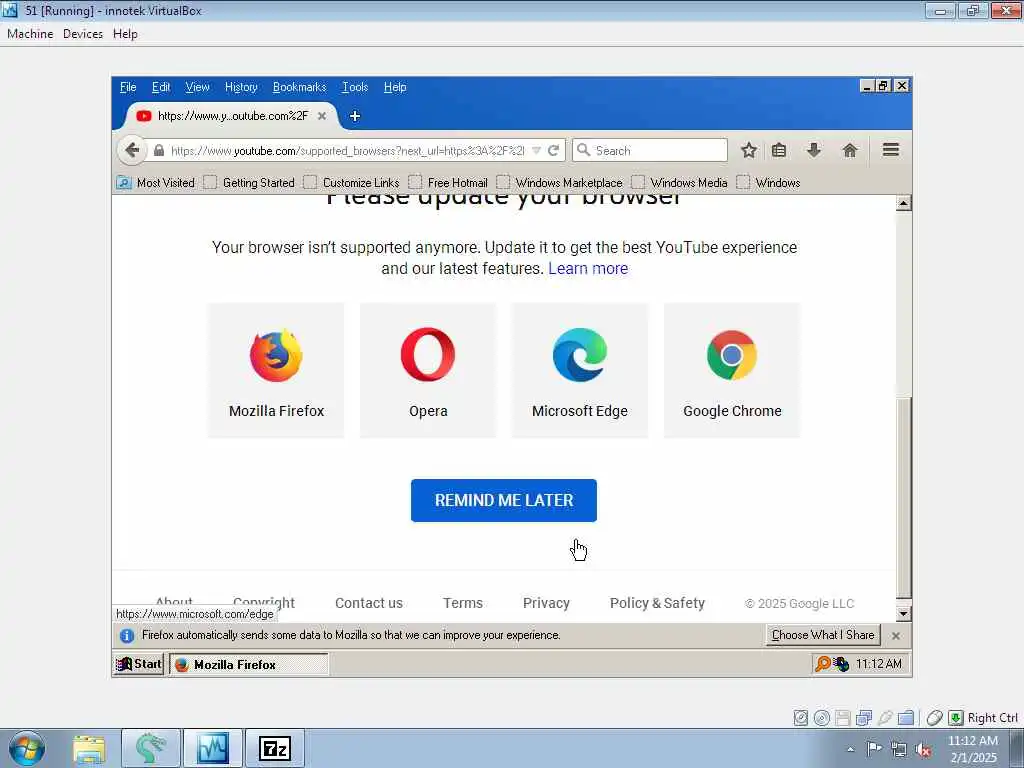Click the VirtualBox optical disk status icon
Viewport: 1024px width, 768px height.
(x=822, y=718)
